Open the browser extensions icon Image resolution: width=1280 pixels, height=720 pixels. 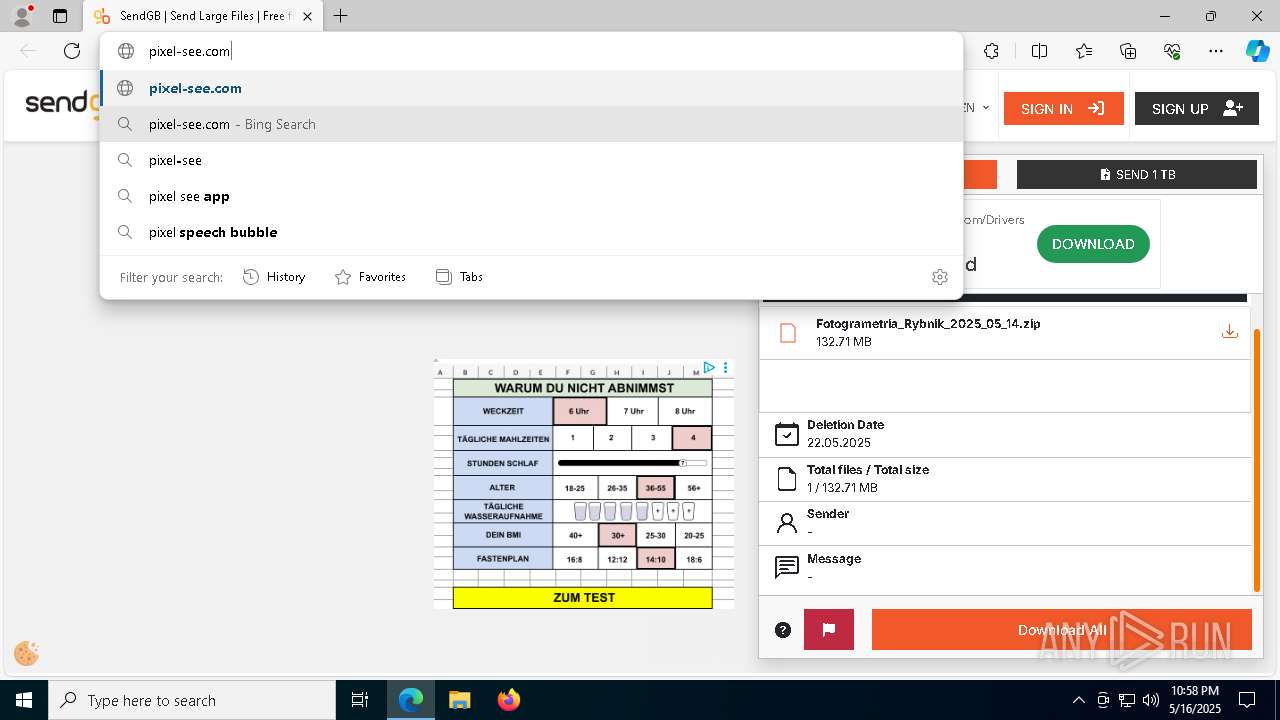991,51
